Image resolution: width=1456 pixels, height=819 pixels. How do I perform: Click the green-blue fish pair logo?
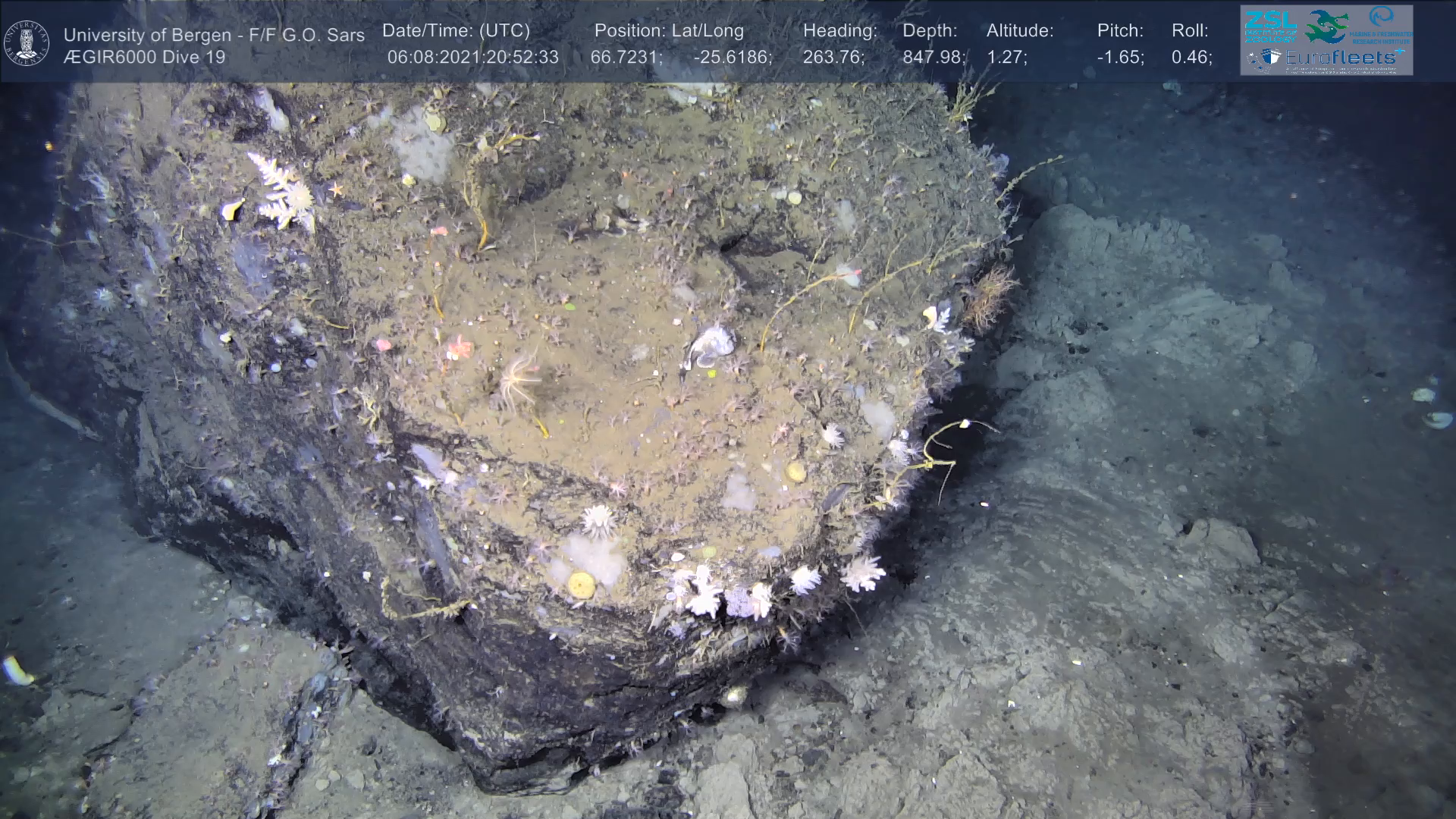tap(1325, 26)
